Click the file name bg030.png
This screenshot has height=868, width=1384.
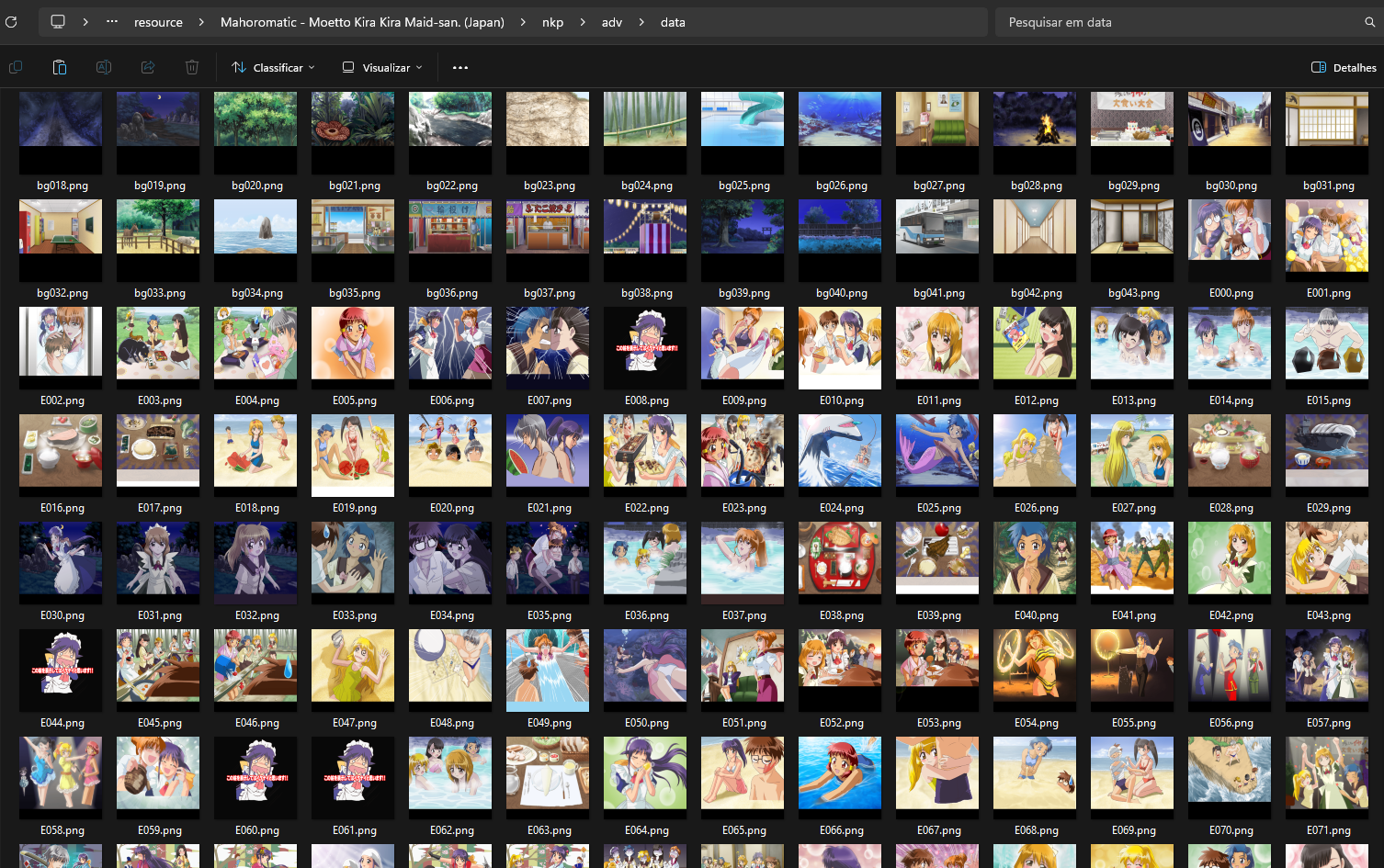point(1231,186)
